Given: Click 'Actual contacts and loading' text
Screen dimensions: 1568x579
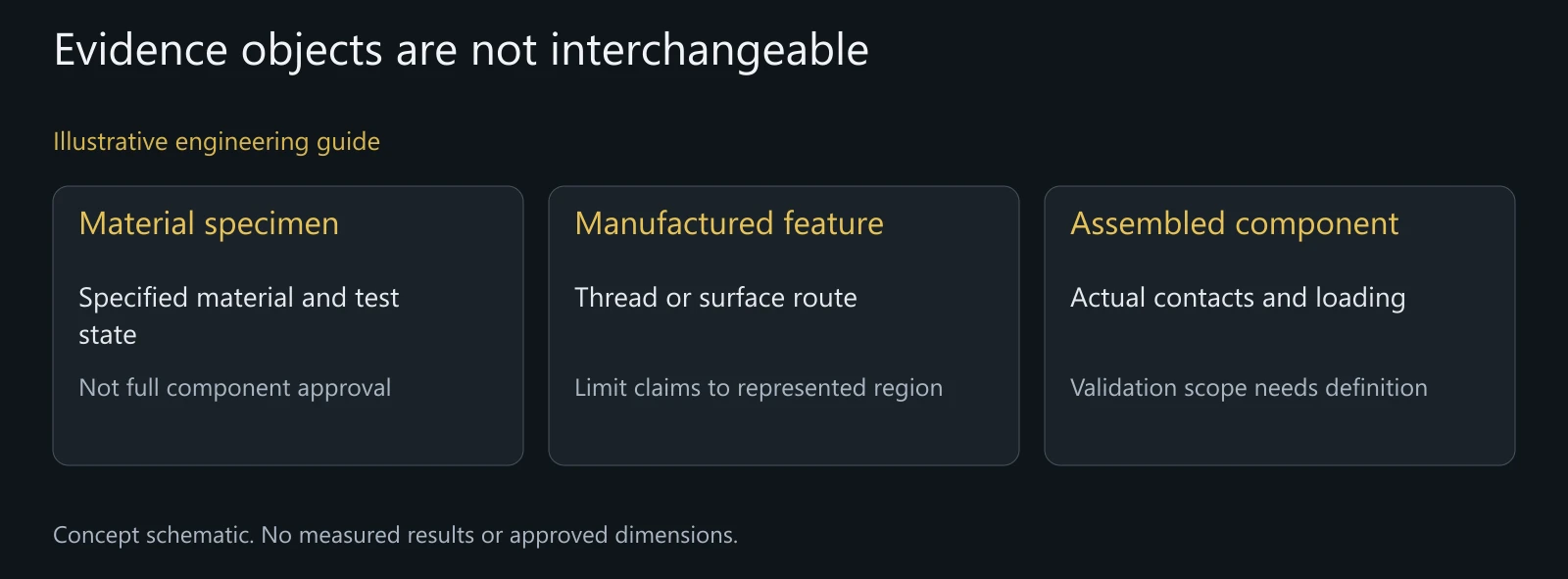Looking at the screenshot, I should (x=1238, y=298).
